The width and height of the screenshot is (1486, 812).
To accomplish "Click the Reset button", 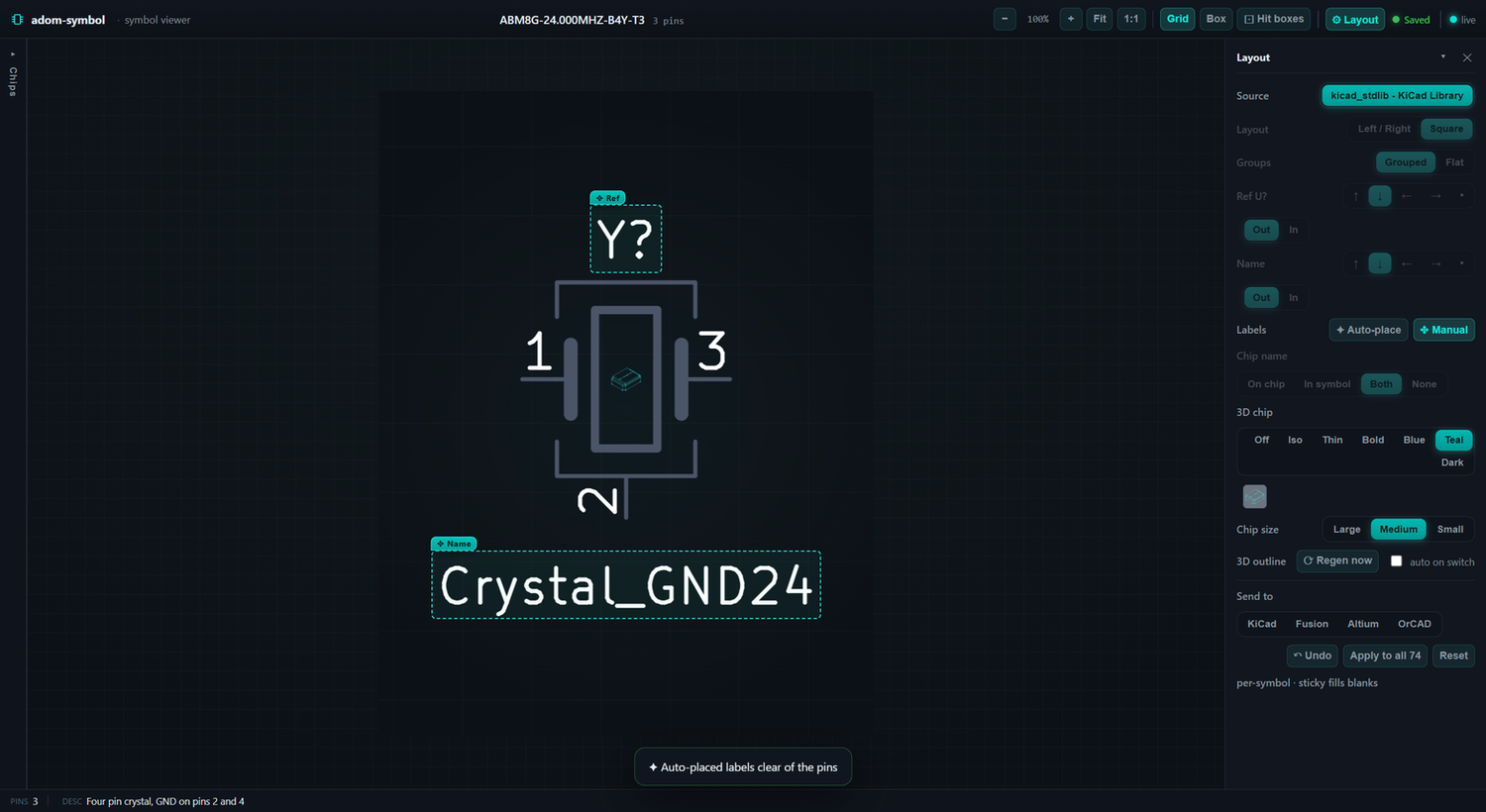I will pos(1453,656).
